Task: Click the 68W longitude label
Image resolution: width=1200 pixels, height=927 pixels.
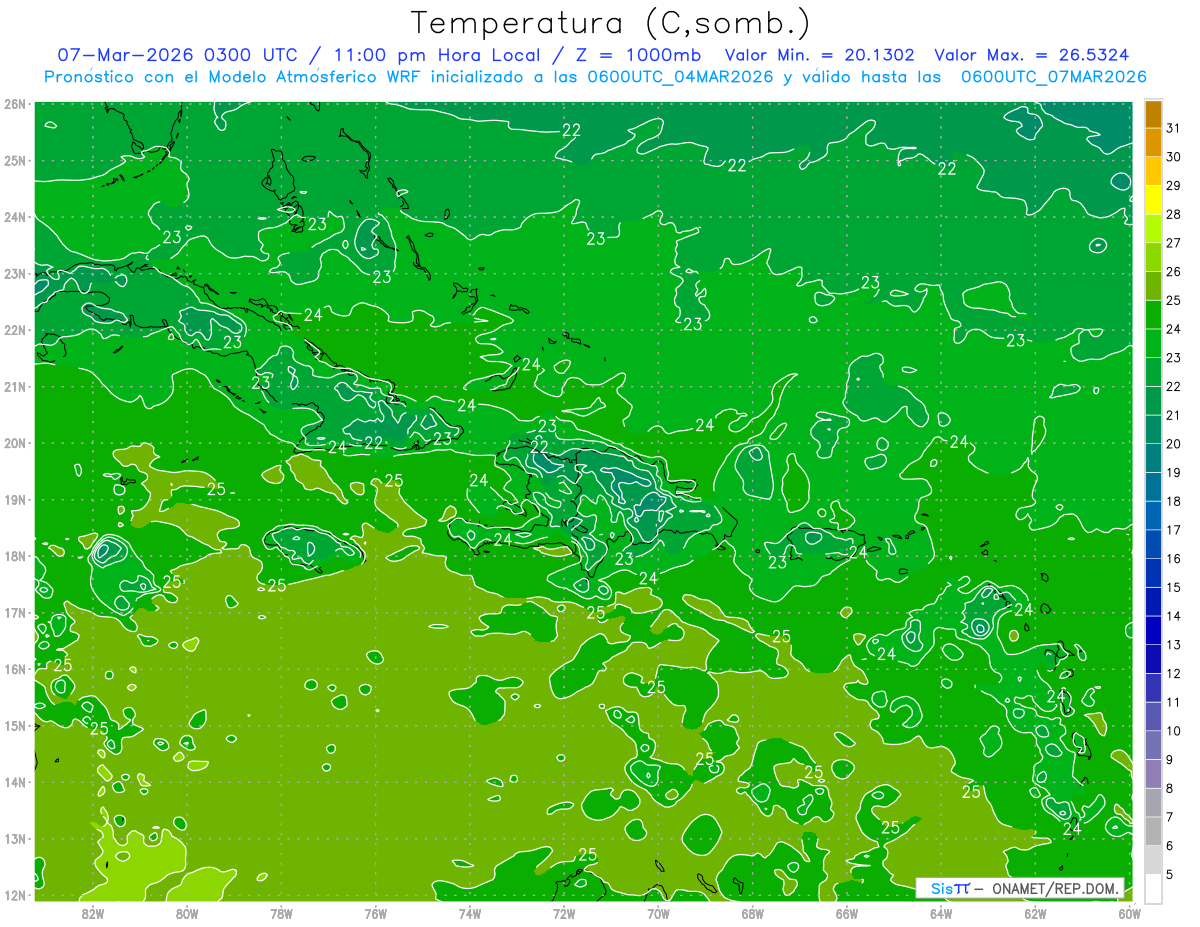Action: tap(753, 913)
